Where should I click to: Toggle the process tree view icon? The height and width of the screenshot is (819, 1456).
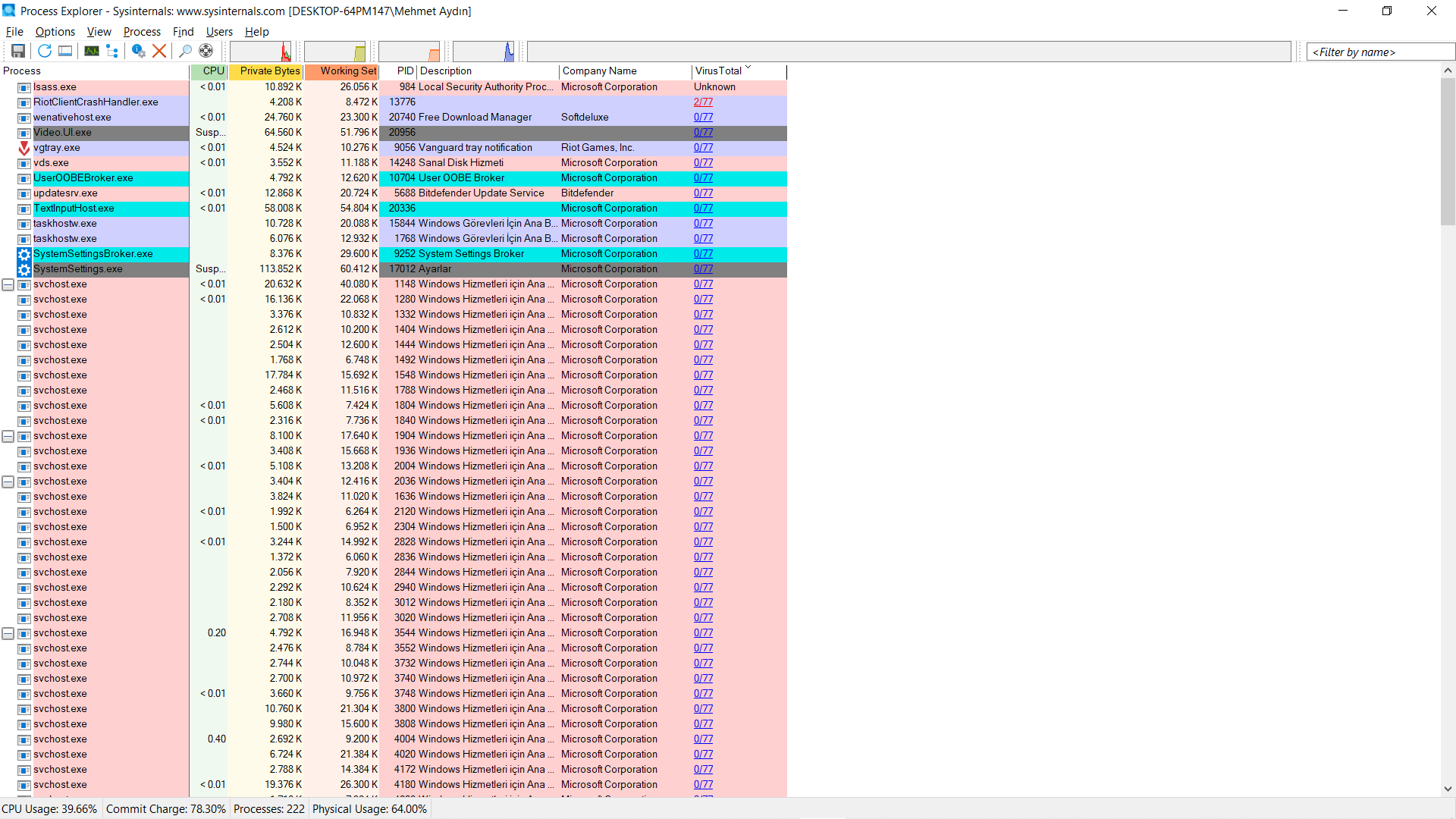[x=112, y=51]
